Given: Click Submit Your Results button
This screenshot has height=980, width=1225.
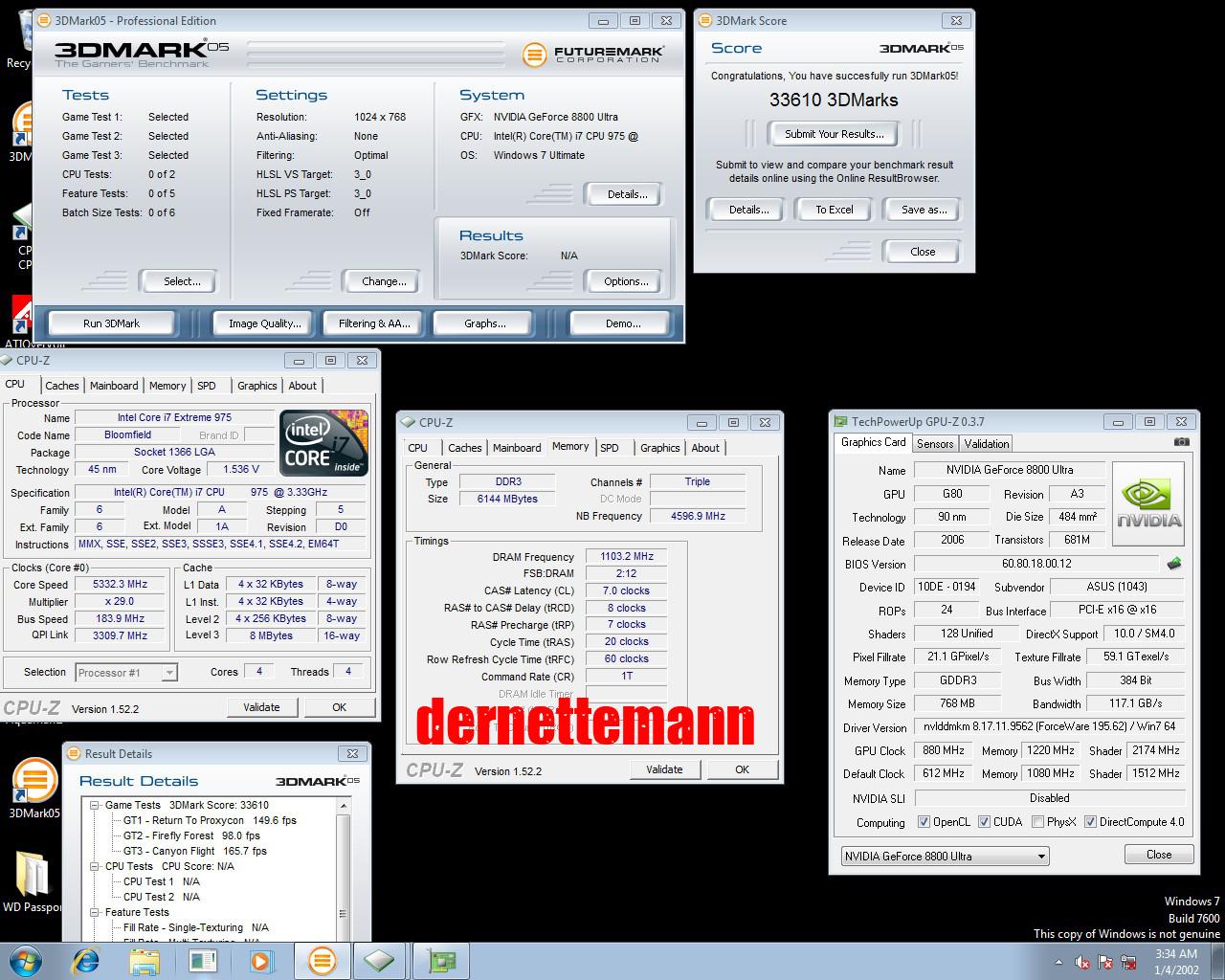Looking at the screenshot, I should coord(834,134).
